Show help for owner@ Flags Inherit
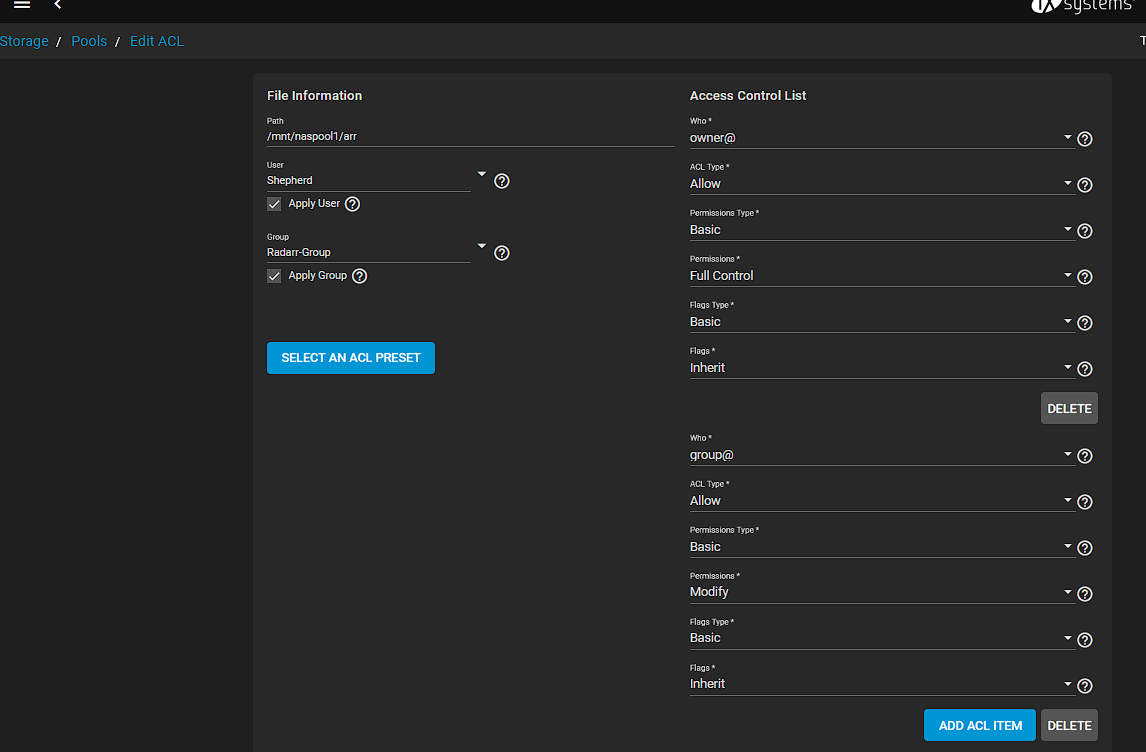Screen dimensions: 1146x752 click(x=1085, y=369)
